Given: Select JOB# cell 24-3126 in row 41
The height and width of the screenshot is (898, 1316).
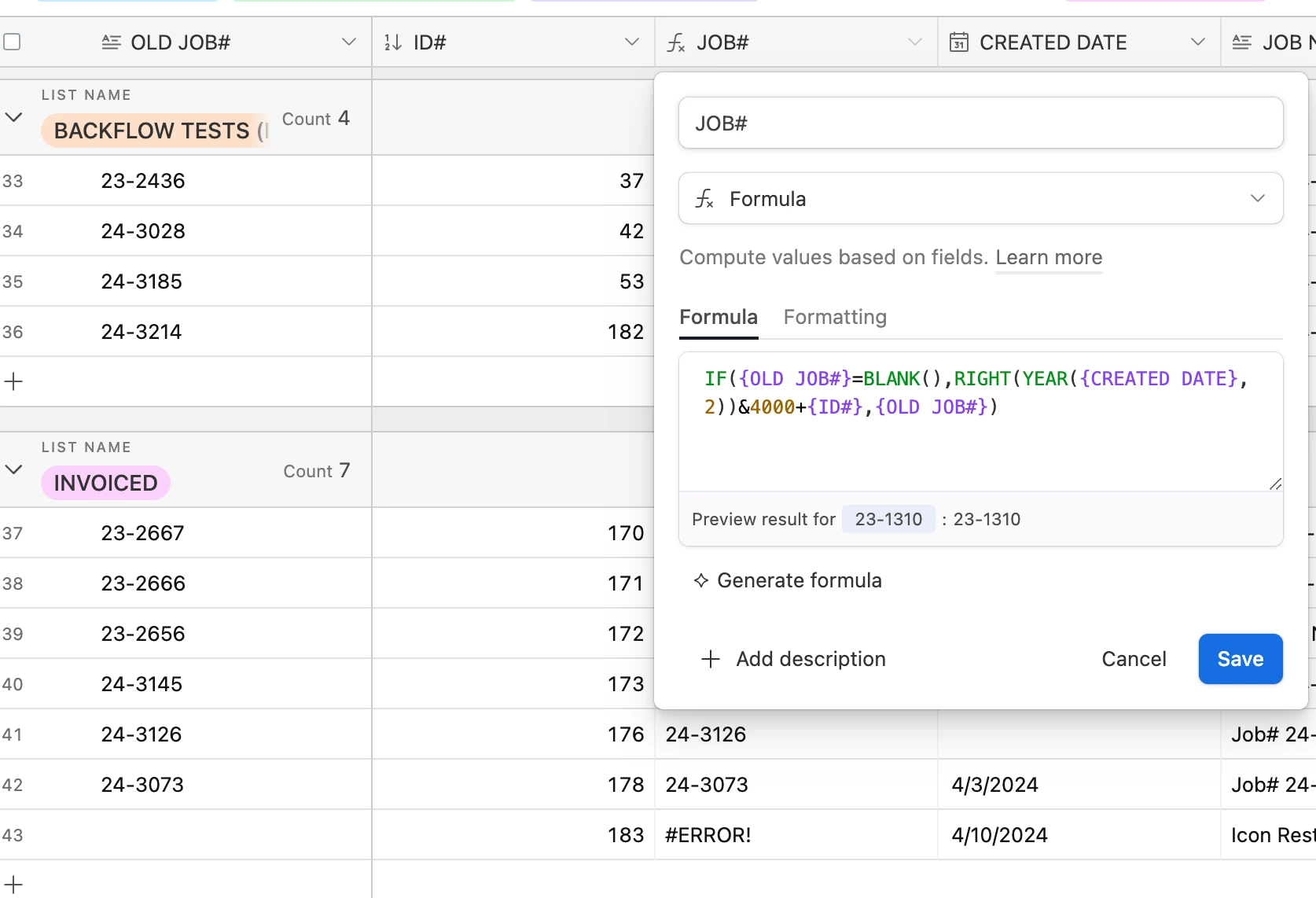Looking at the screenshot, I should click(x=796, y=734).
